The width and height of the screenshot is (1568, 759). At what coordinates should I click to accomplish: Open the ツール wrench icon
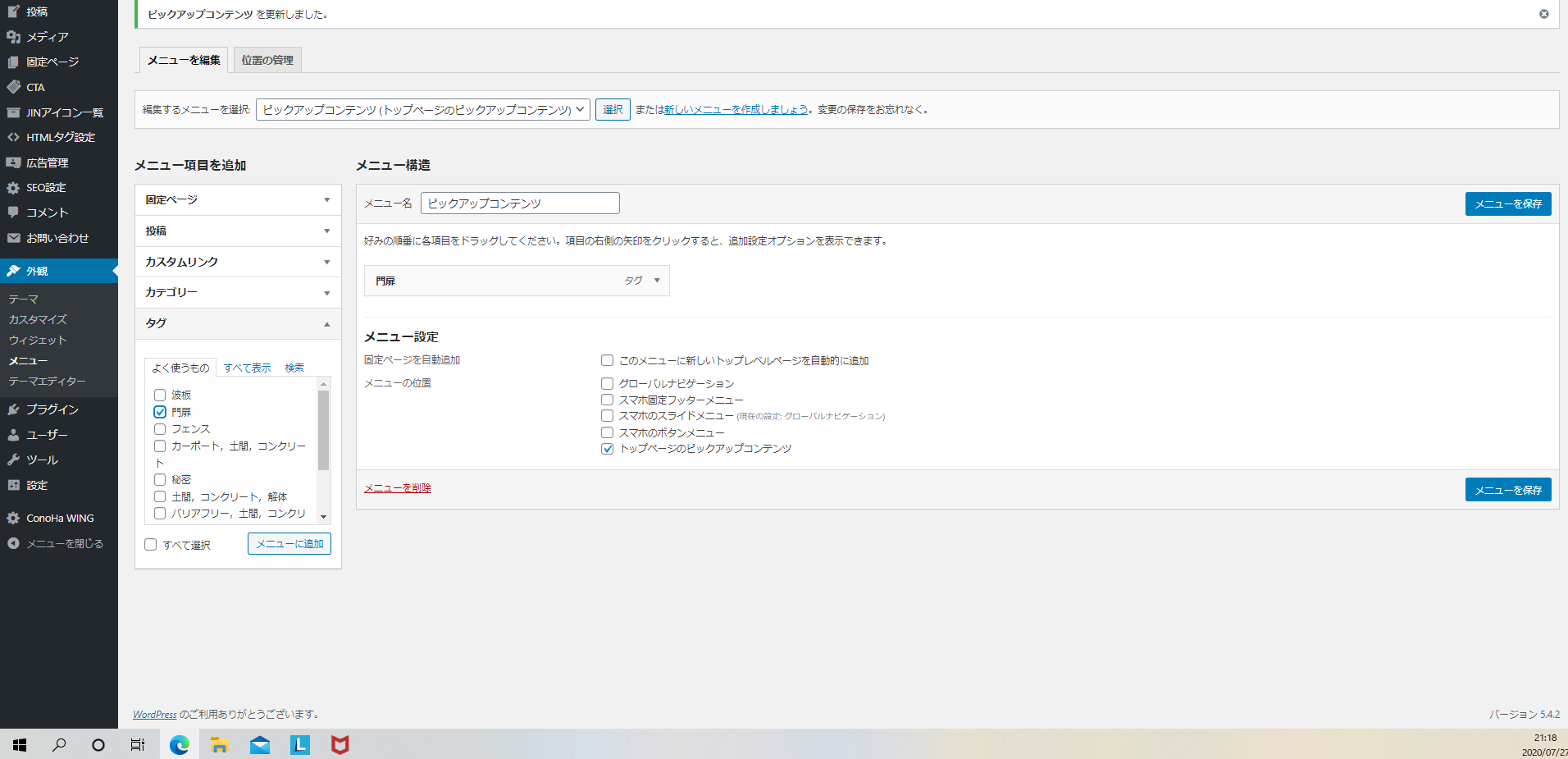click(13, 460)
